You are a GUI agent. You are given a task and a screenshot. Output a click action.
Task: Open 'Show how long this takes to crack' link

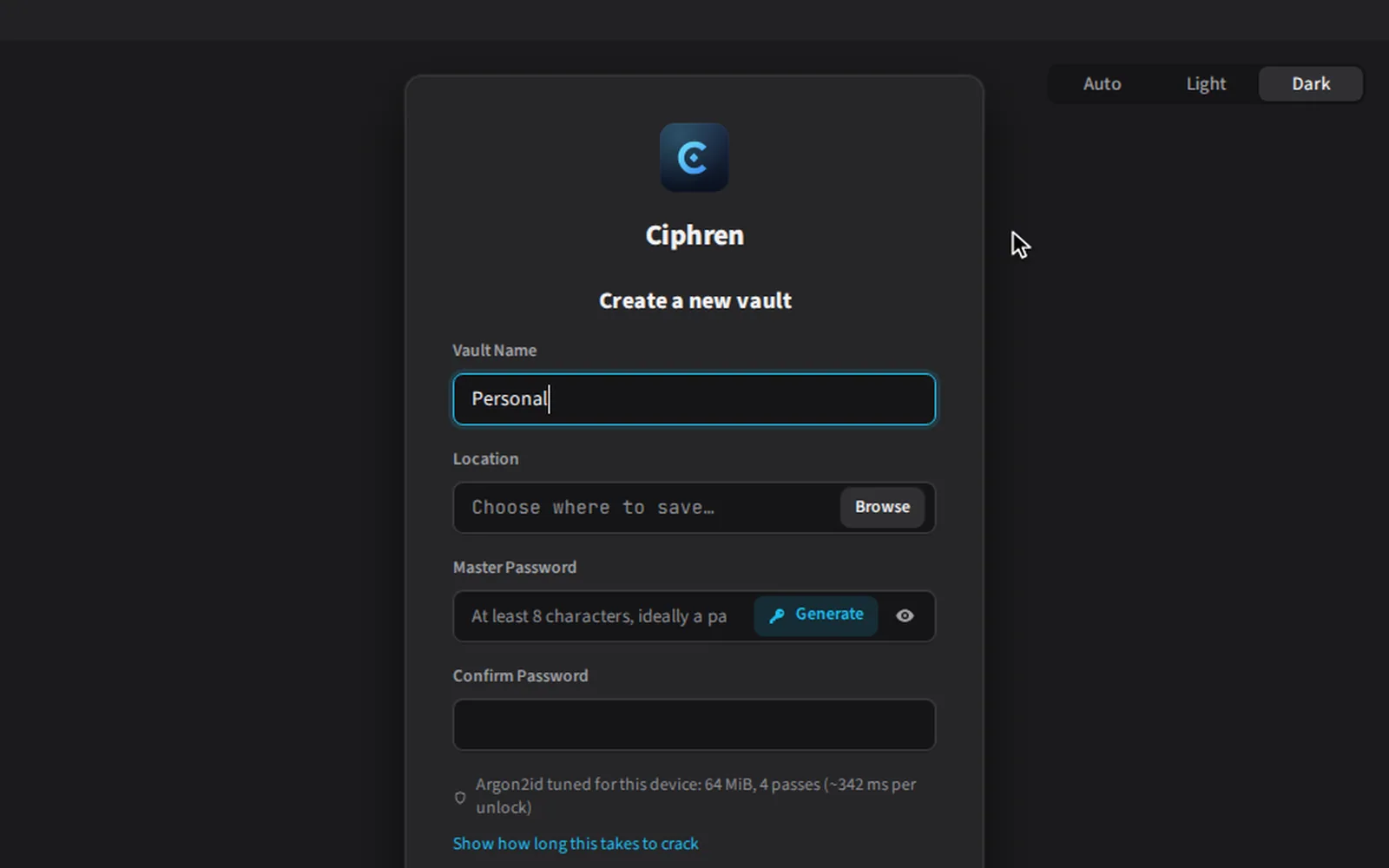coord(576,844)
